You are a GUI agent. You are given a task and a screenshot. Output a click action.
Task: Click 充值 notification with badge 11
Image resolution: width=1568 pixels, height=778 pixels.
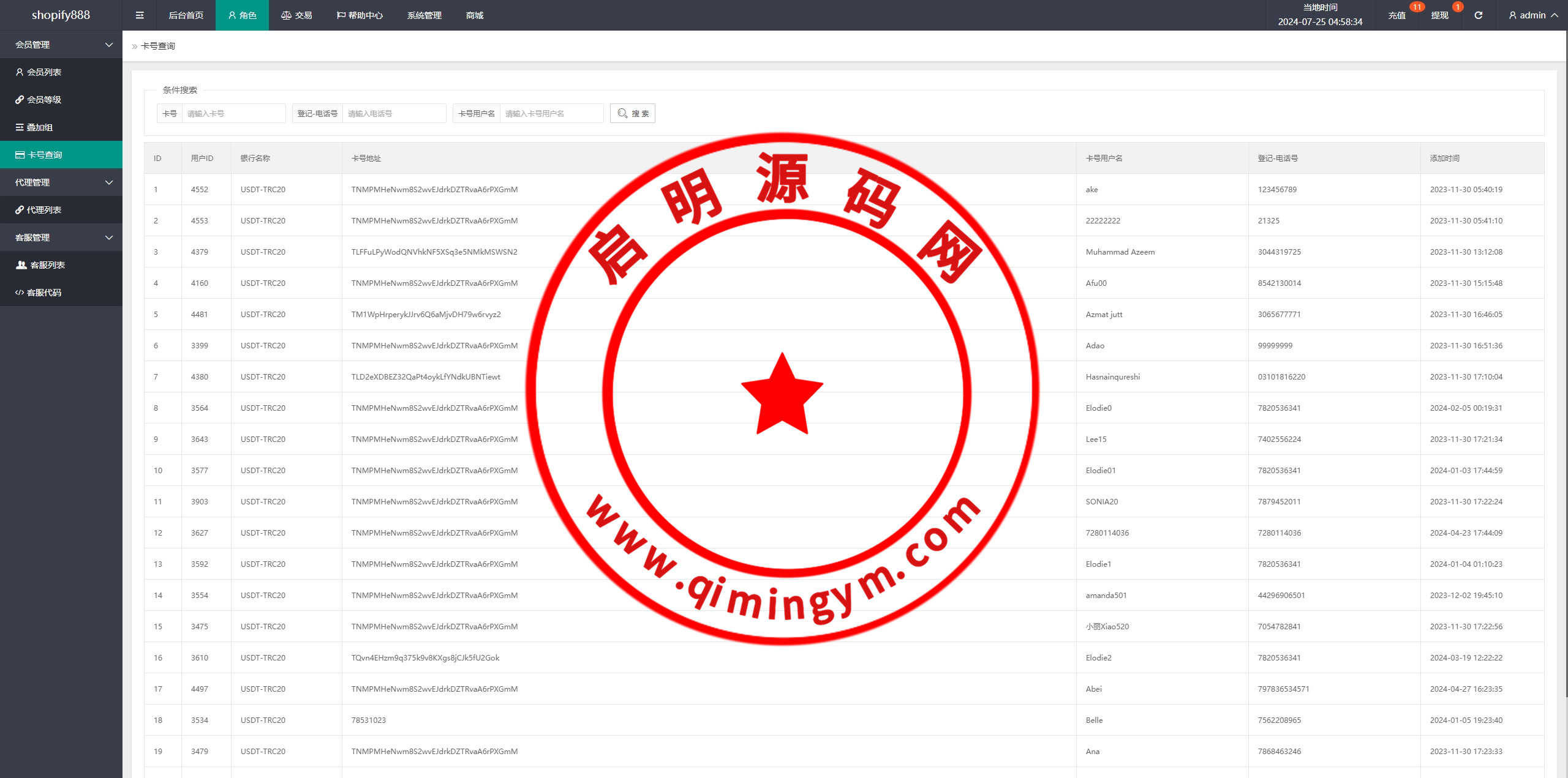click(1397, 15)
